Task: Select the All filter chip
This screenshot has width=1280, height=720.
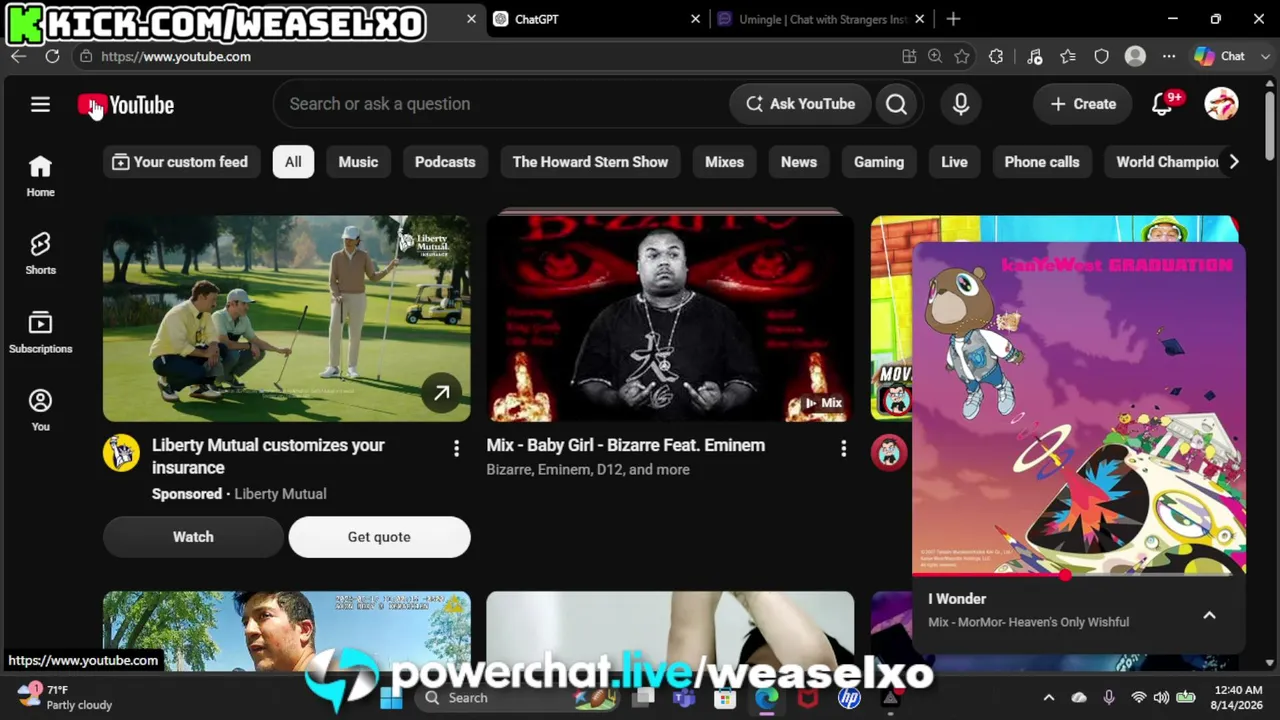Action: tap(293, 162)
